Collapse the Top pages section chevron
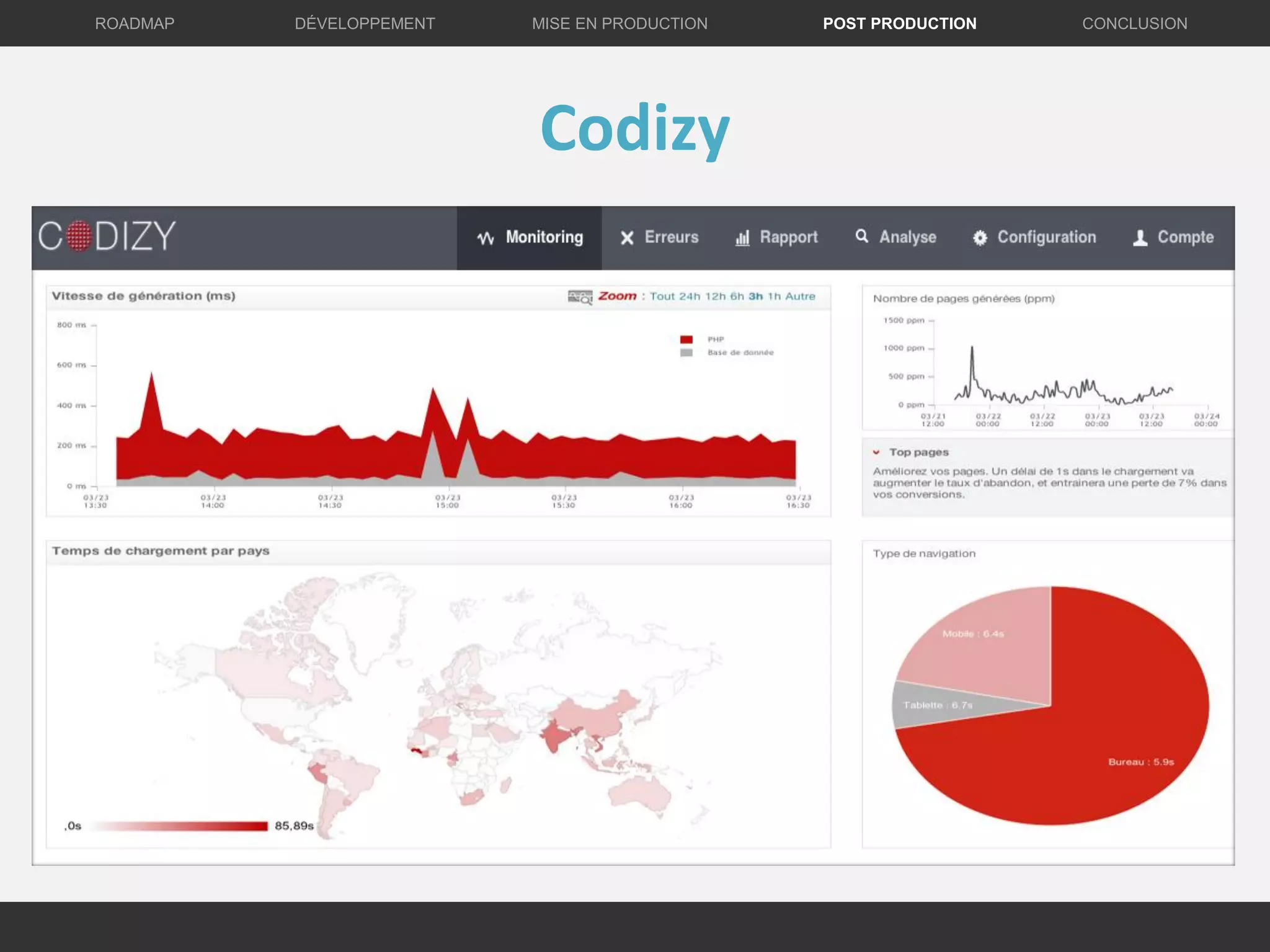Image resolution: width=1270 pixels, height=952 pixels. [876, 452]
